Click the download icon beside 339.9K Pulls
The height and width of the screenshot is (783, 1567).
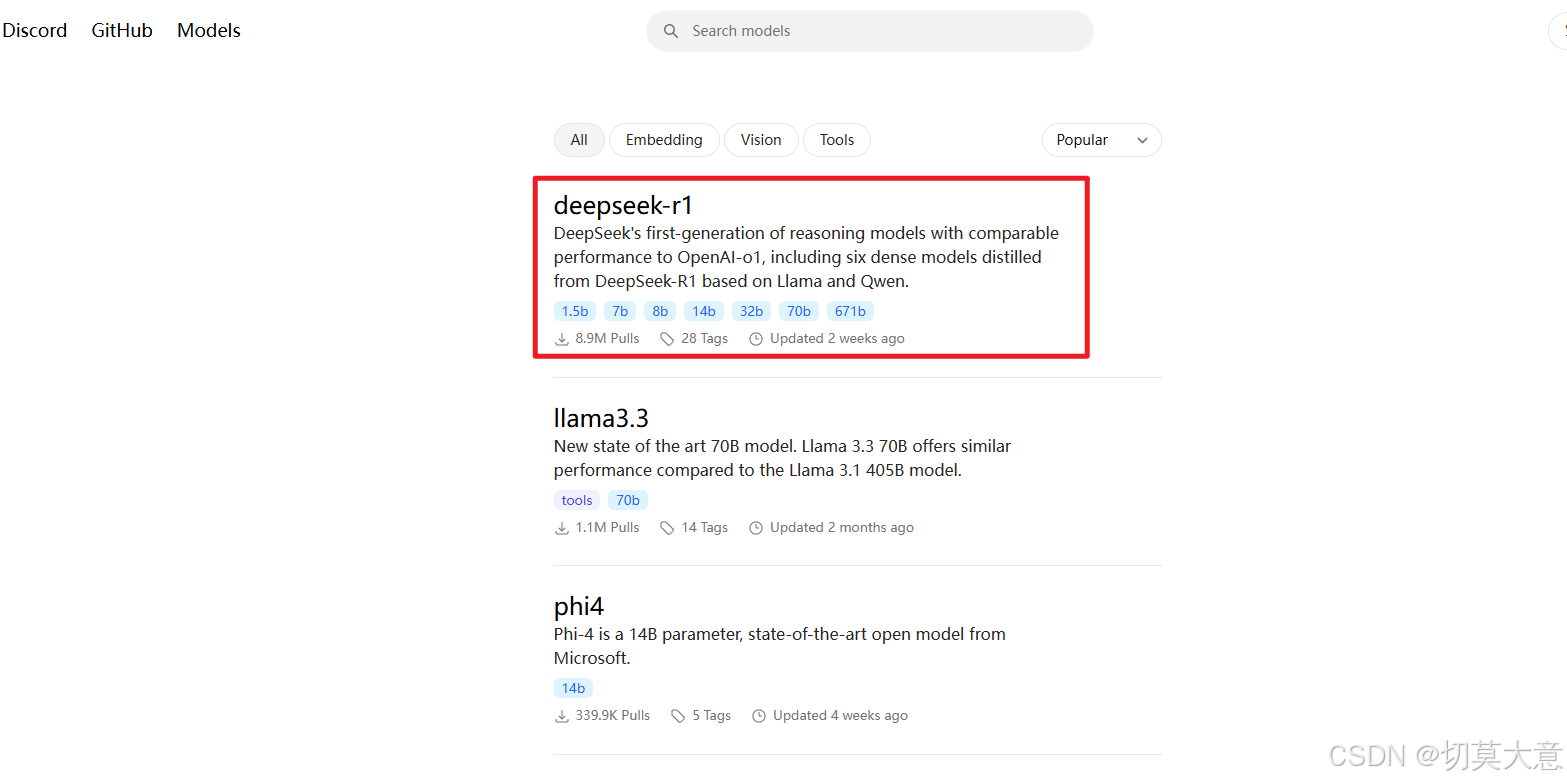coord(562,716)
